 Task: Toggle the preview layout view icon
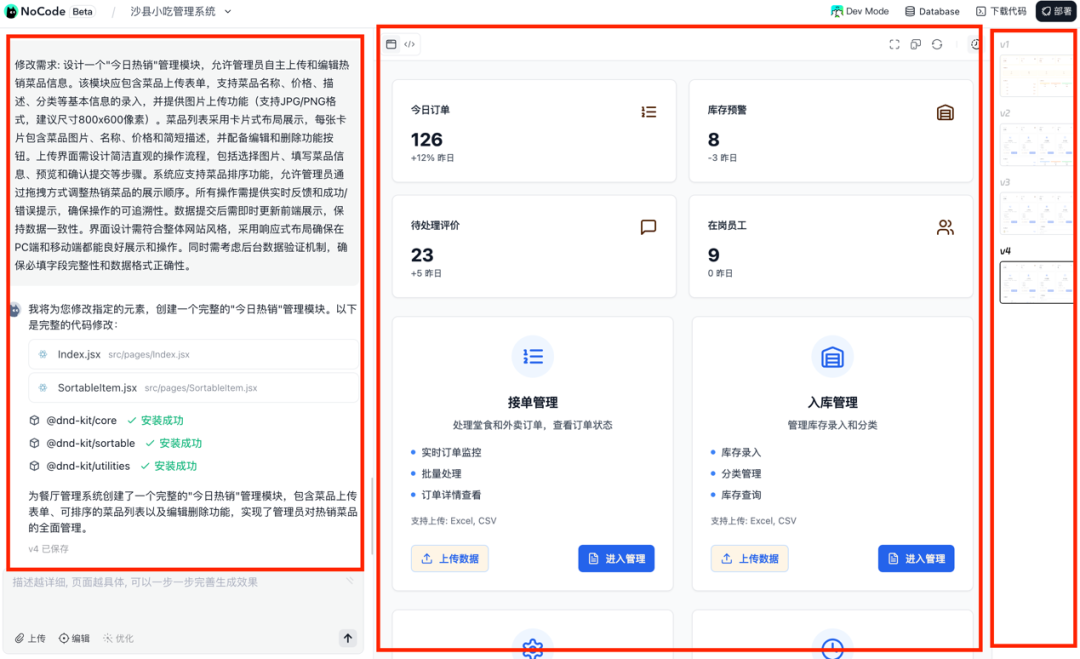pos(391,44)
